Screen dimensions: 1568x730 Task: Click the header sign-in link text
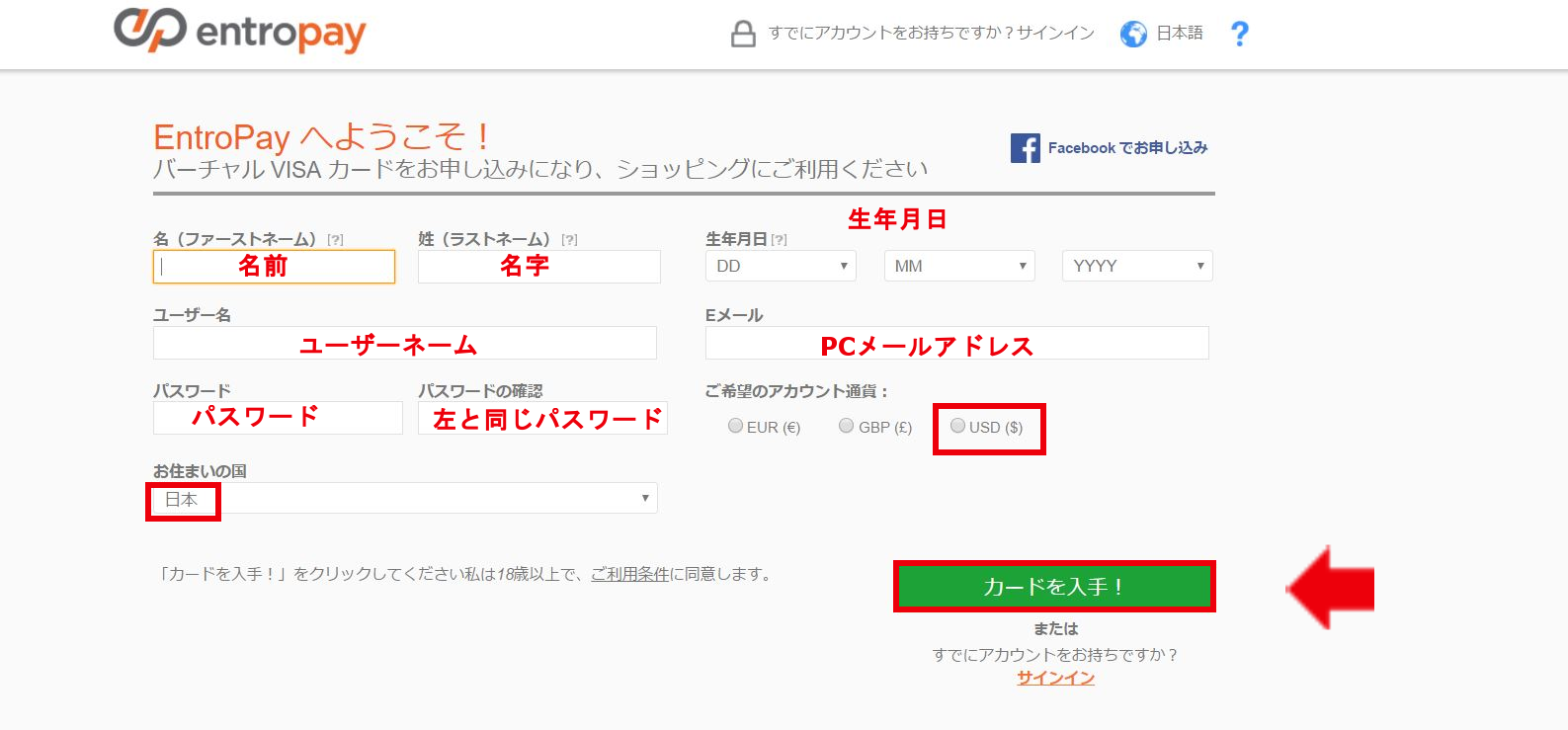pyautogui.click(x=932, y=34)
